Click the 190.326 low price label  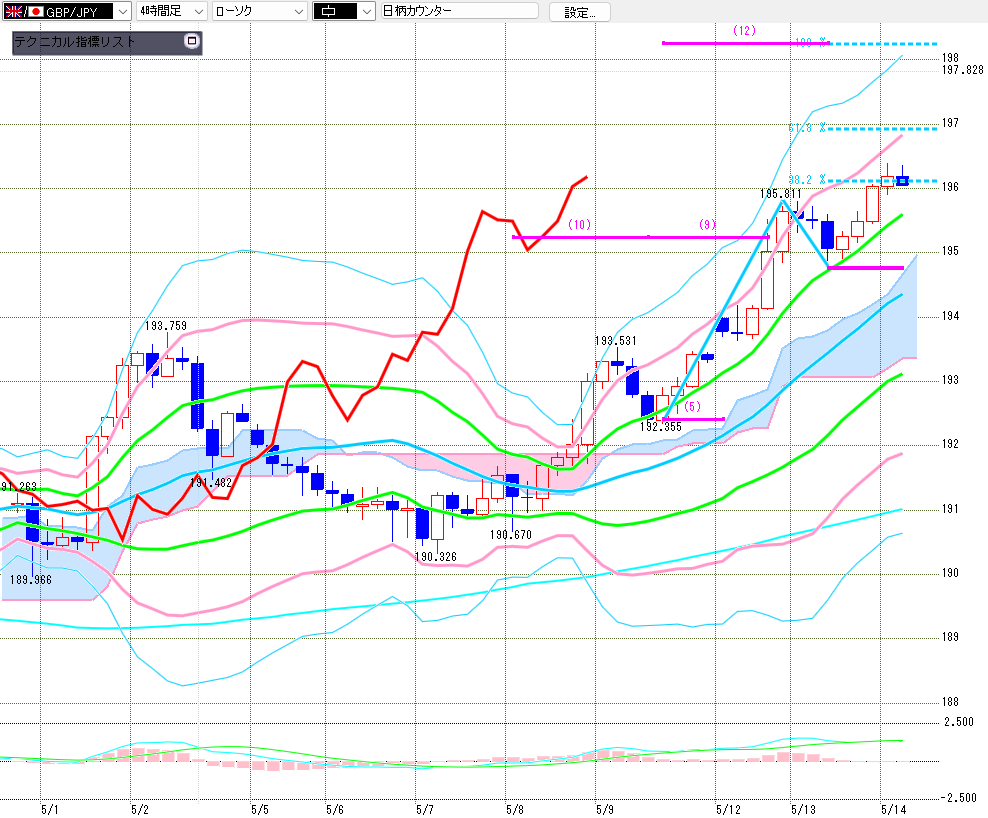coord(435,557)
